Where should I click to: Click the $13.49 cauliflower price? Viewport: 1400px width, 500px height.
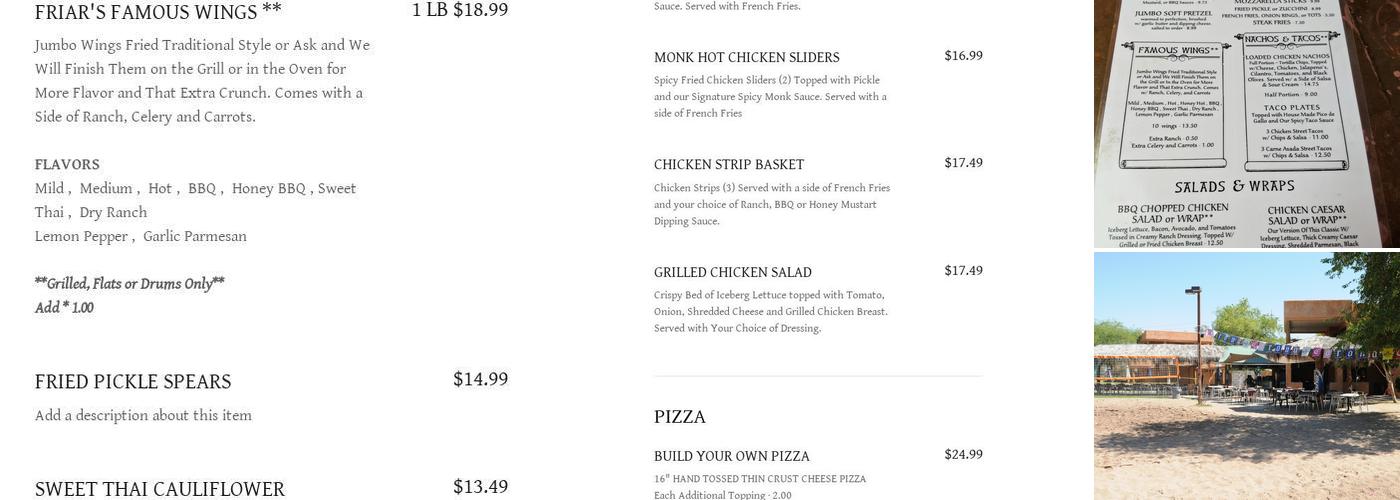[480, 487]
